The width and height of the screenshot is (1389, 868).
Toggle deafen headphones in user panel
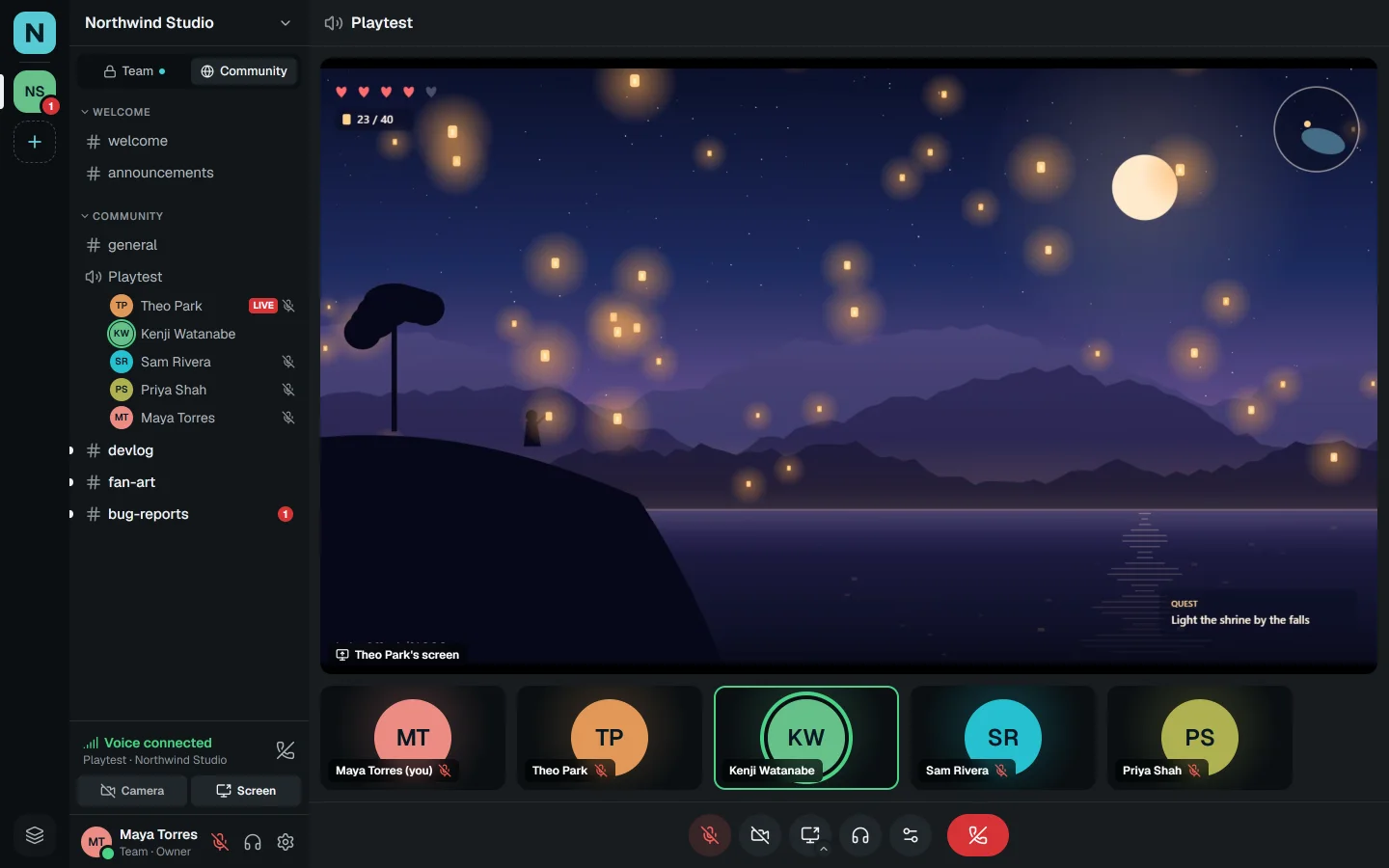click(x=253, y=842)
